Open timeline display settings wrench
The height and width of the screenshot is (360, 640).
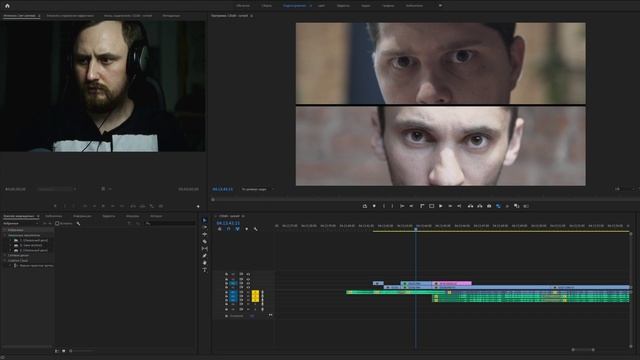[256, 229]
